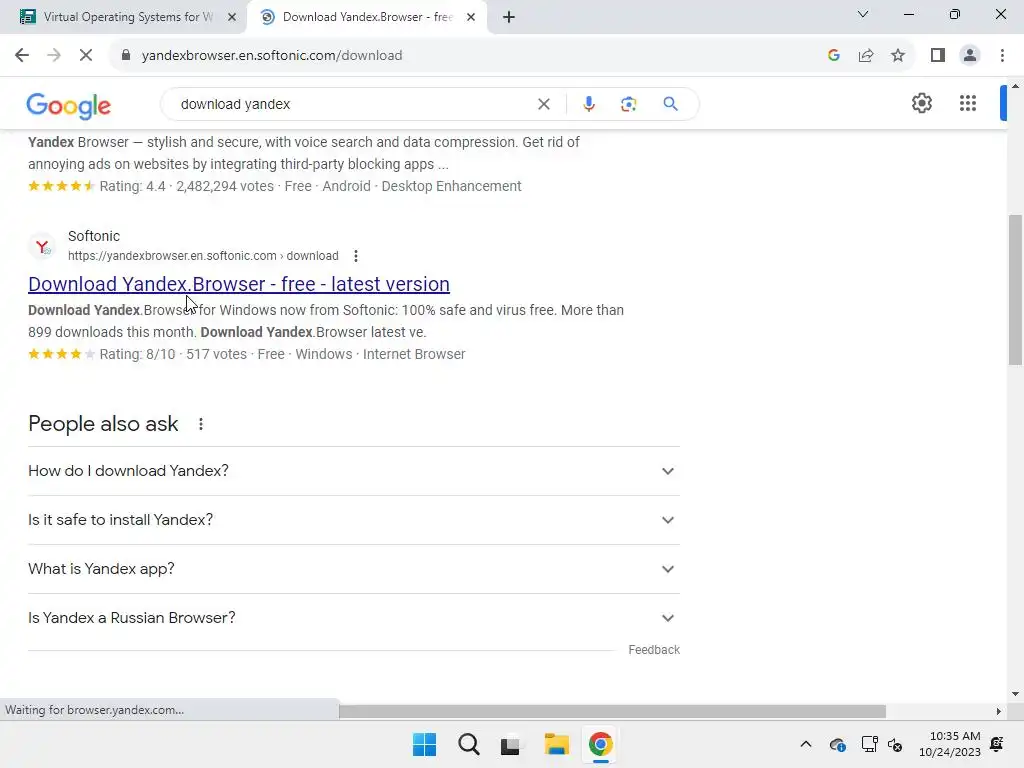Expand 'Is it safe to install Yandex?'
The image size is (1024, 768).
354,520
